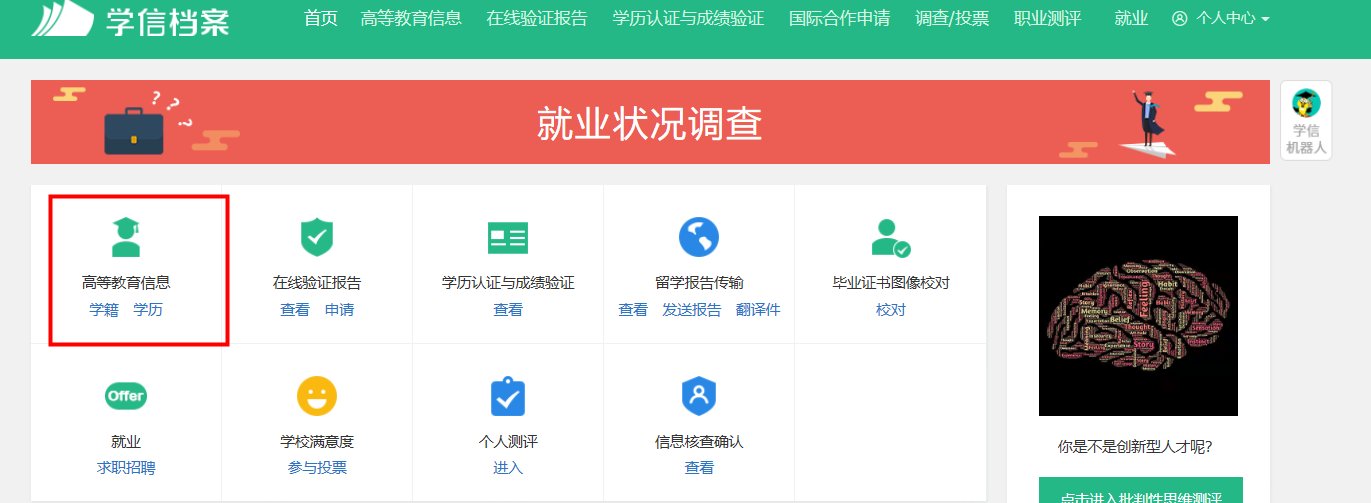Open the 学历 link
This screenshot has height=503, width=1371.
coord(148,309)
